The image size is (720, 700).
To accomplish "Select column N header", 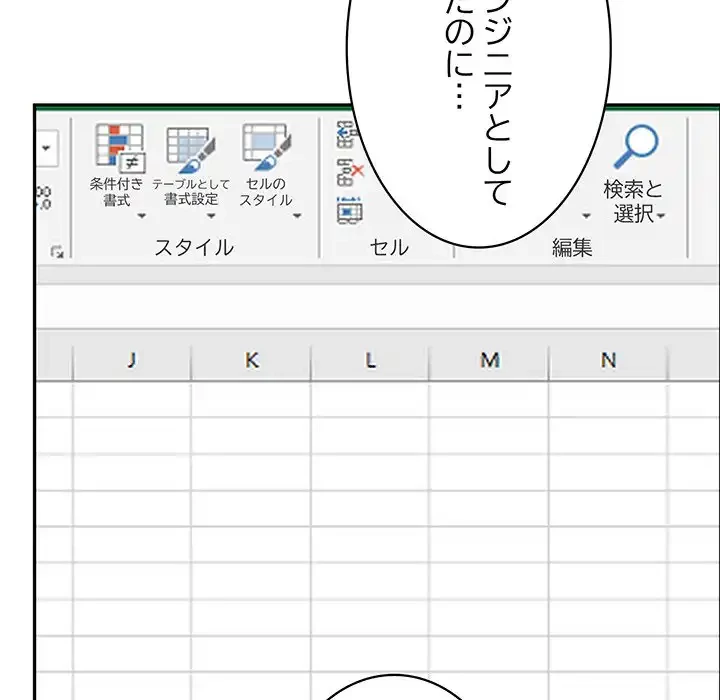I will tap(608, 361).
